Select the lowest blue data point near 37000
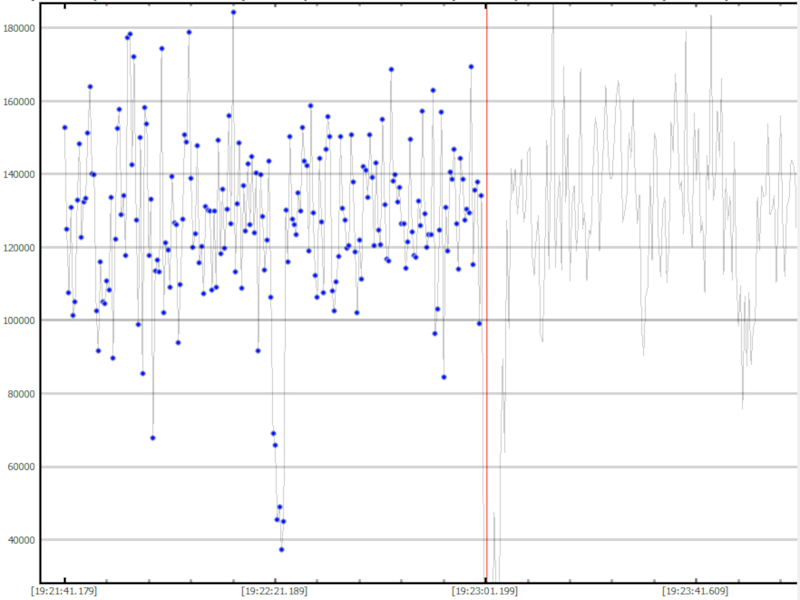 pos(281,549)
